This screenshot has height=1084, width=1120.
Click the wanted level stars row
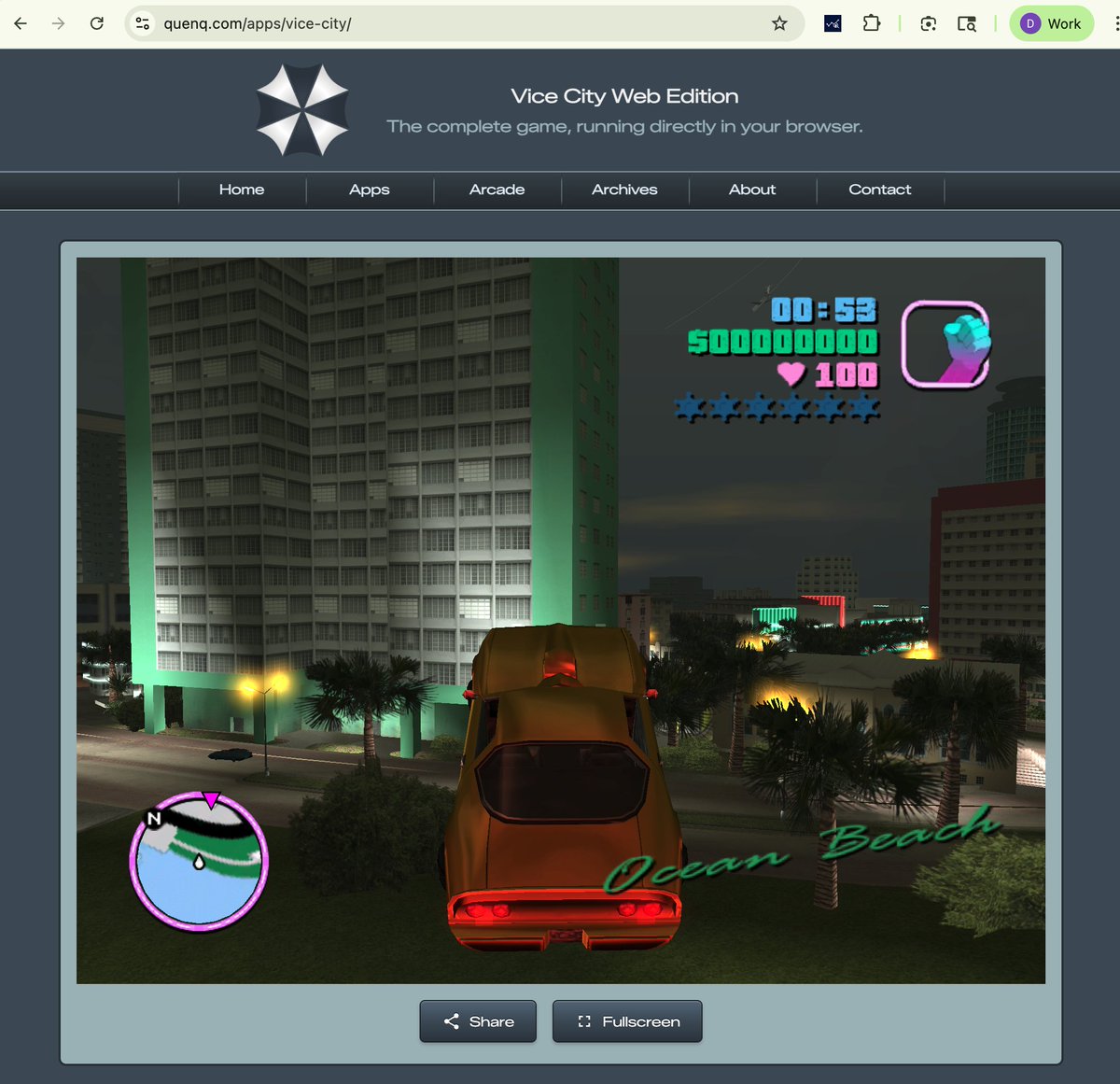(x=777, y=407)
